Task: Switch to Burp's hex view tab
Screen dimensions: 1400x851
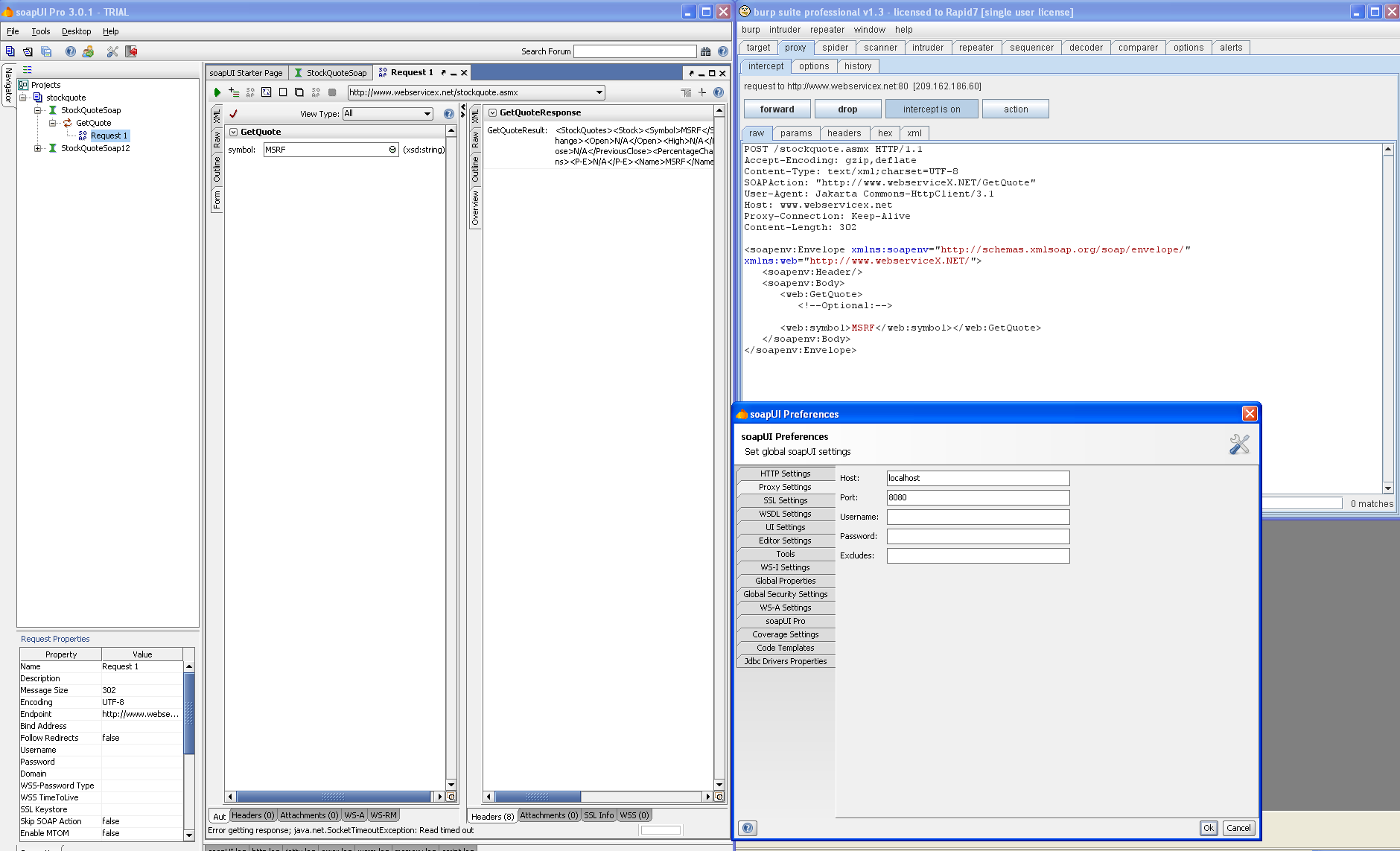Action: [x=885, y=133]
